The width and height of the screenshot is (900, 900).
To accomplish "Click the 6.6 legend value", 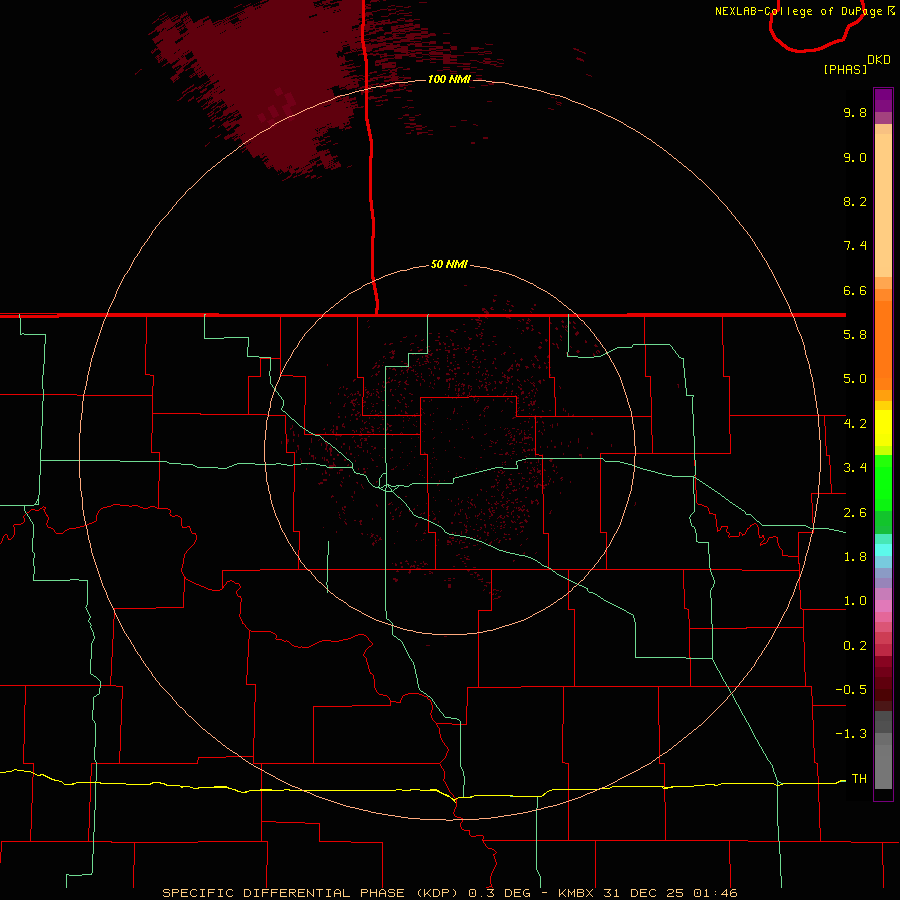I will point(855,290).
